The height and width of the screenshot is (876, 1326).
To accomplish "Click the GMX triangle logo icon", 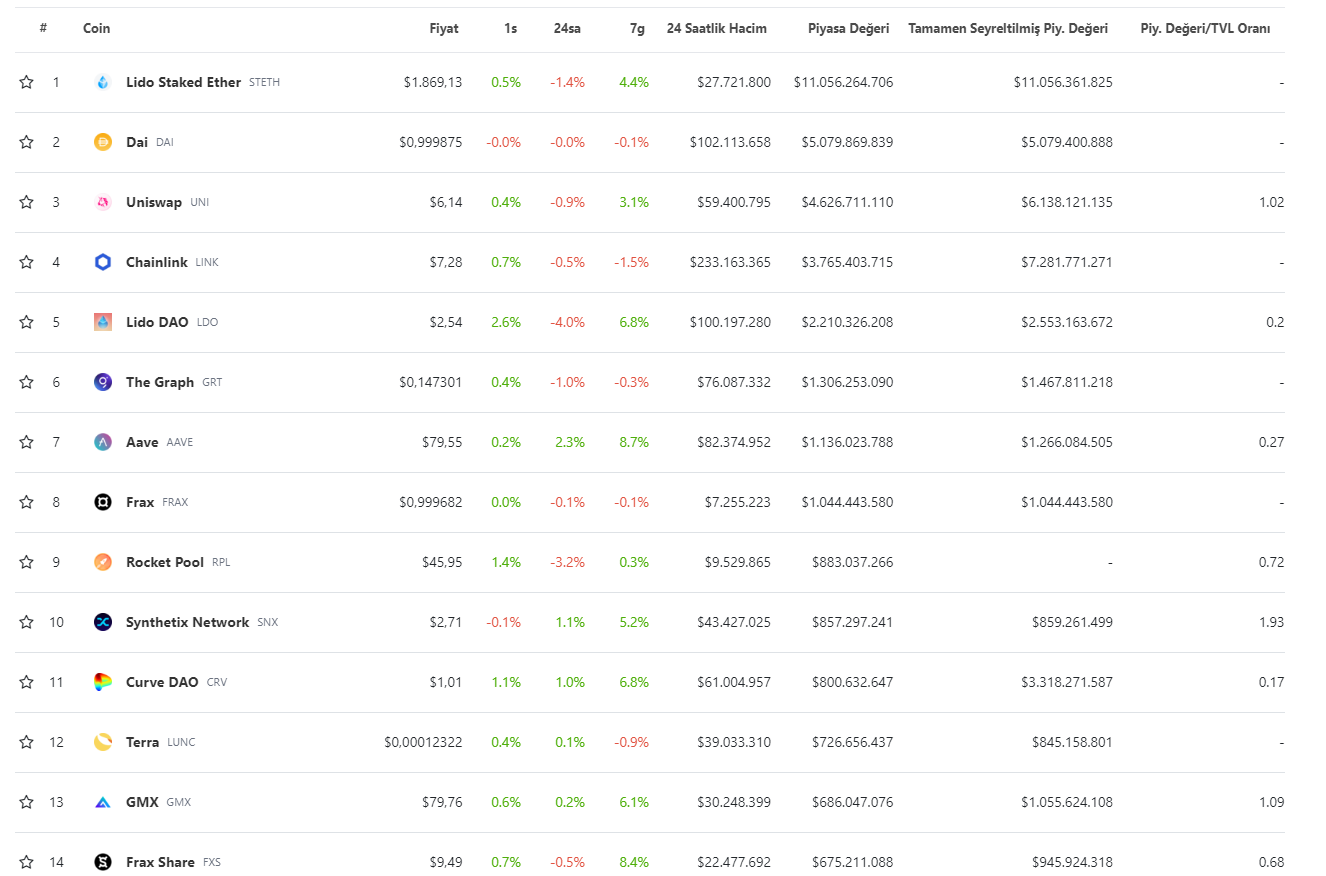I will click(103, 802).
